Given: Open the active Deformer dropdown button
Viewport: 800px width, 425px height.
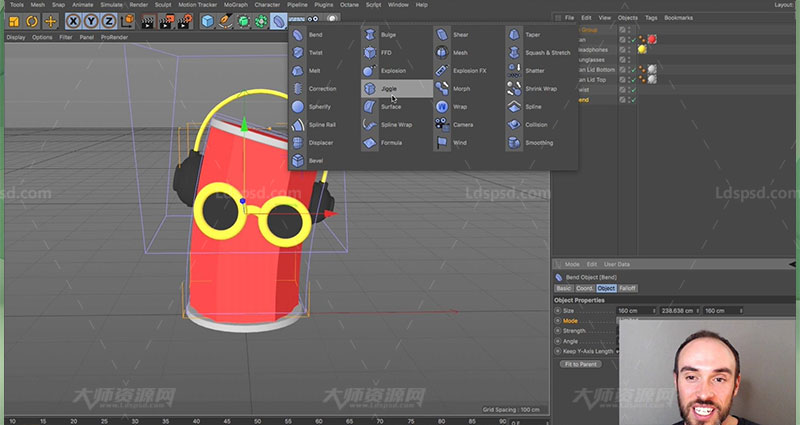Looking at the screenshot, I should (279, 21).
